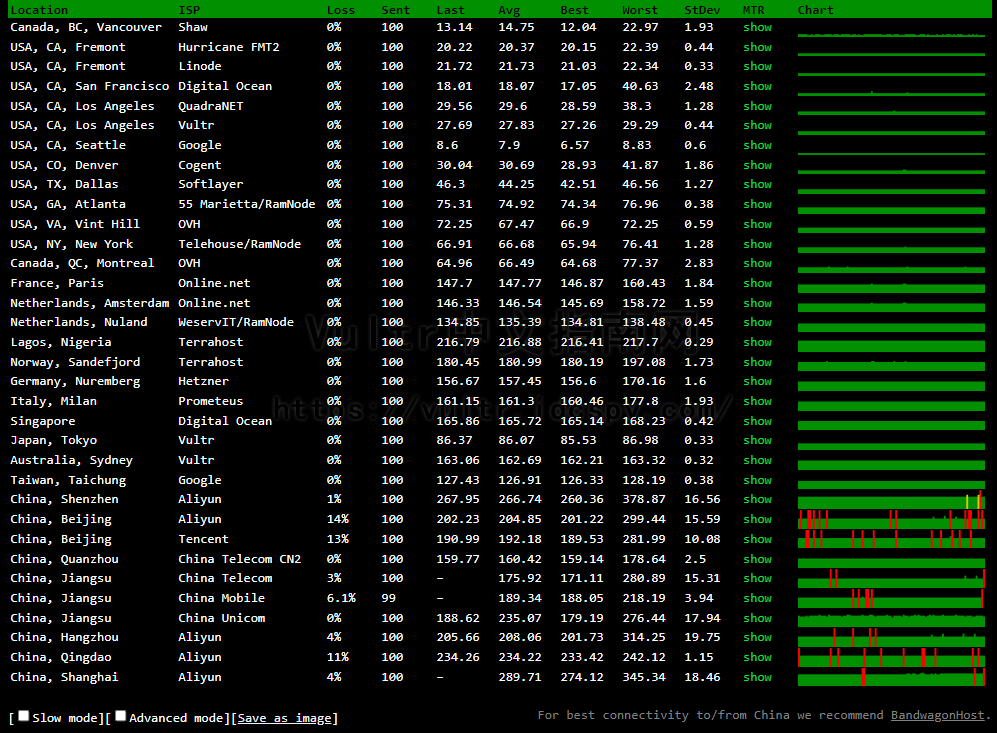997x733 pixels.
Task: Click the 99 sent value for China Mobile
Action: point(388,598)
